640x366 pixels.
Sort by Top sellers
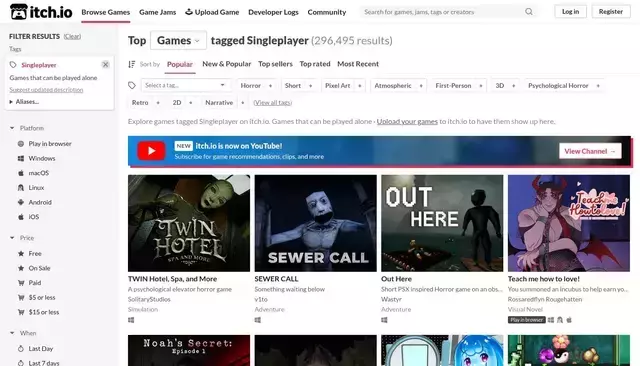275,64
